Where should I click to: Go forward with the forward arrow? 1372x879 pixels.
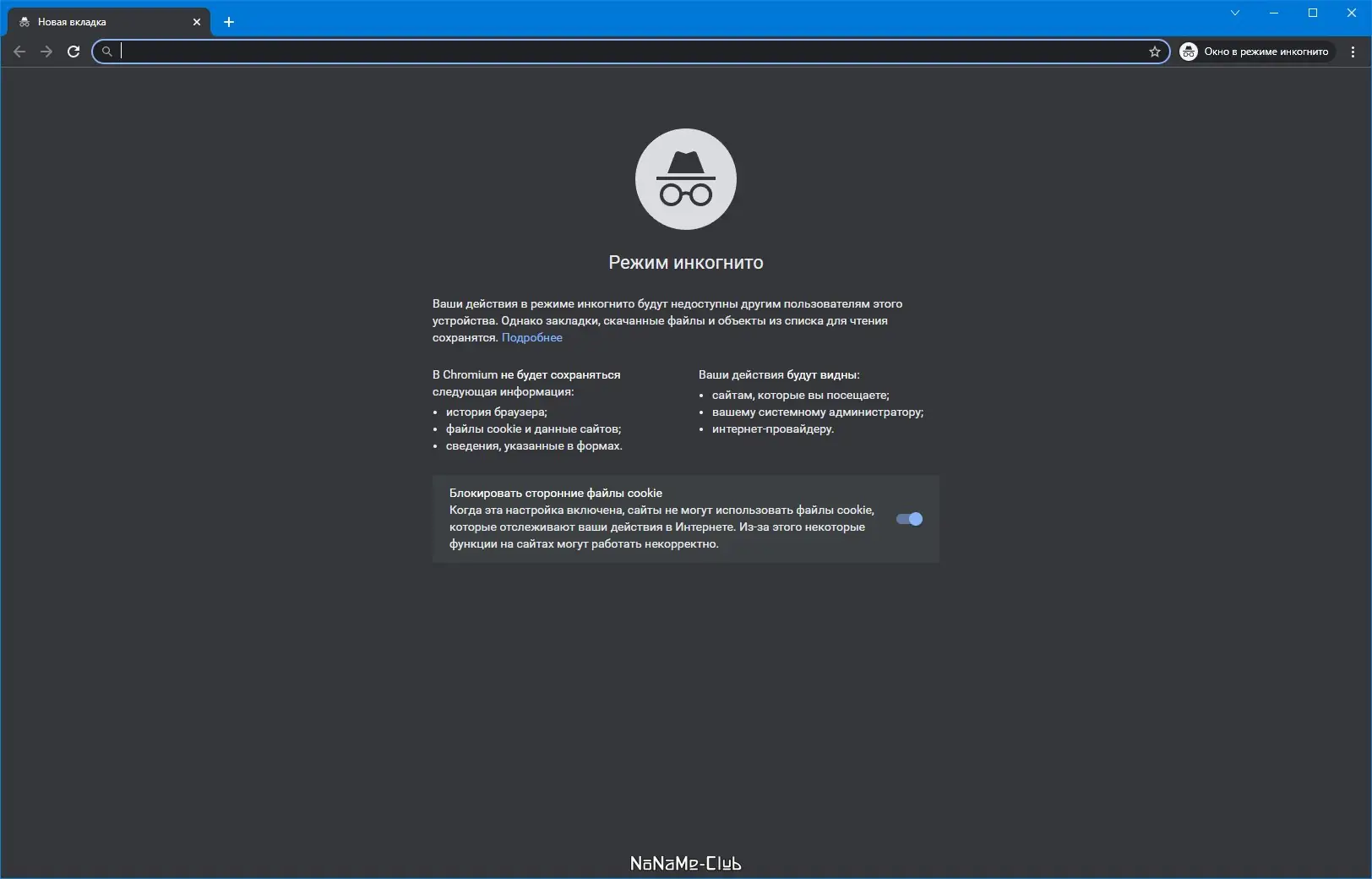pos(46,52)
